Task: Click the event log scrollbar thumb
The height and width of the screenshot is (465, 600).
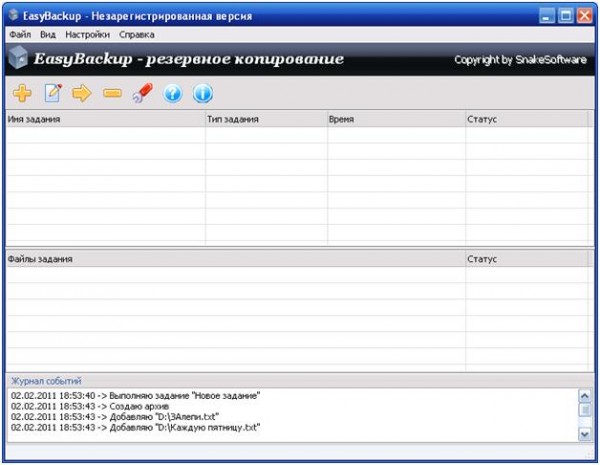Action: pos(585,410)
